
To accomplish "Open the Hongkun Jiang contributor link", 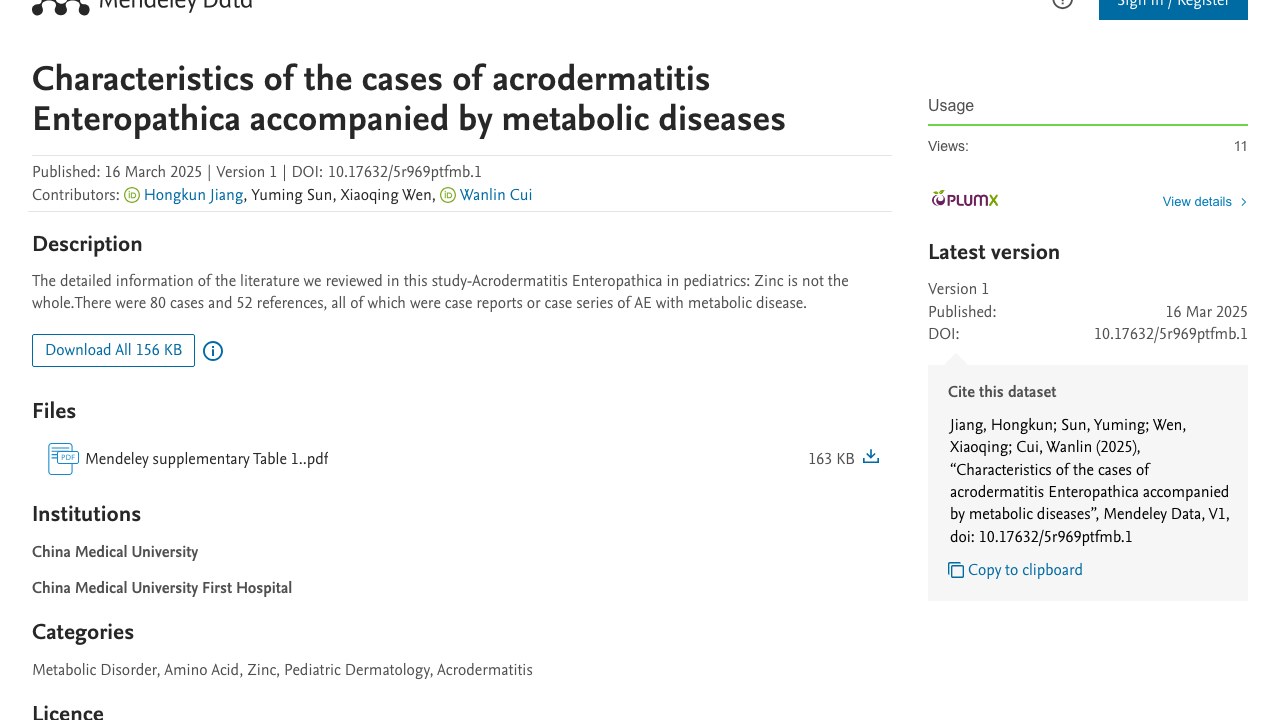I will coord(193,196).
